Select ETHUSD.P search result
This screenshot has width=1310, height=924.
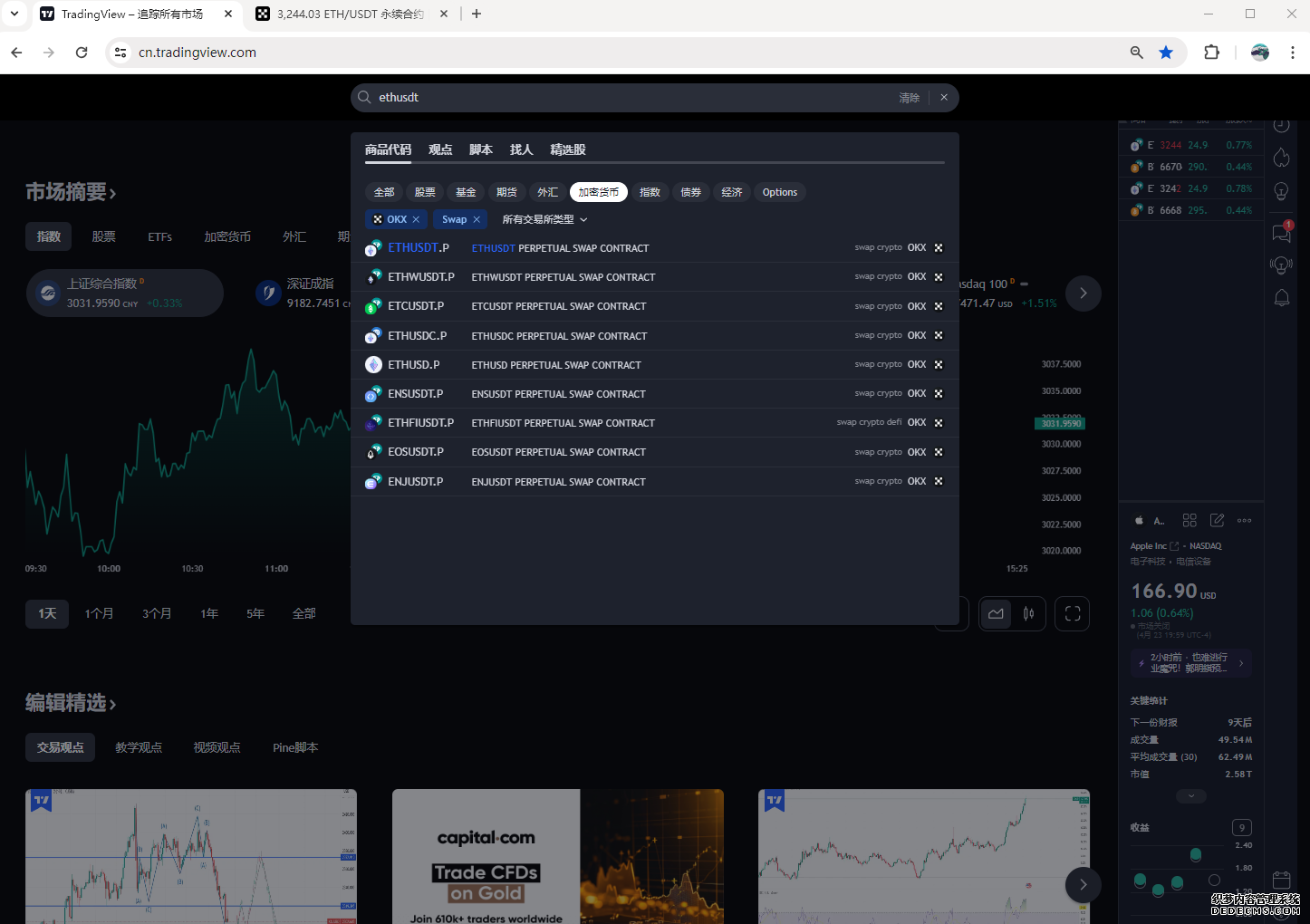pyautogui.click(x=655, y=364)
